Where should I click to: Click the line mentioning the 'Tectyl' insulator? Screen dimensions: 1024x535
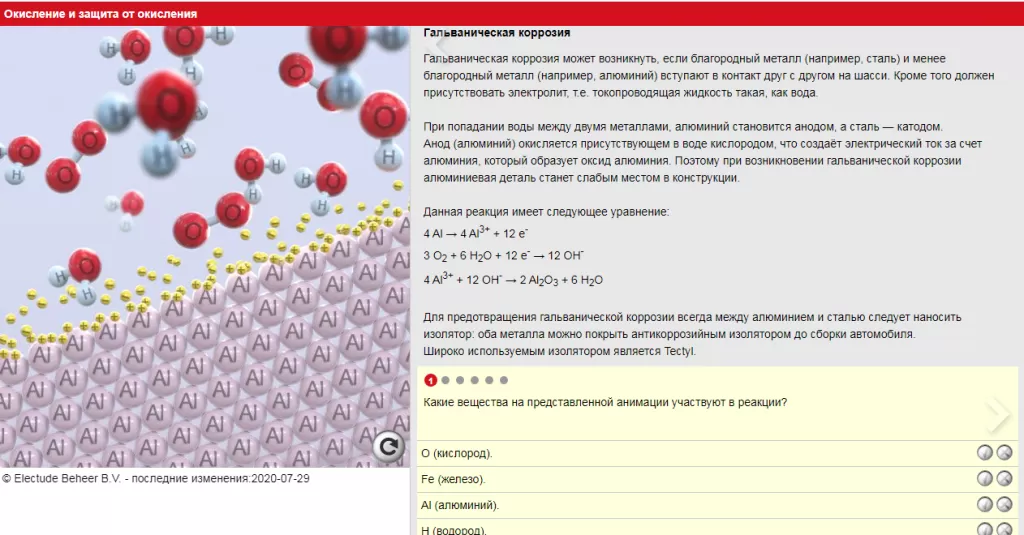click(559, 351)
